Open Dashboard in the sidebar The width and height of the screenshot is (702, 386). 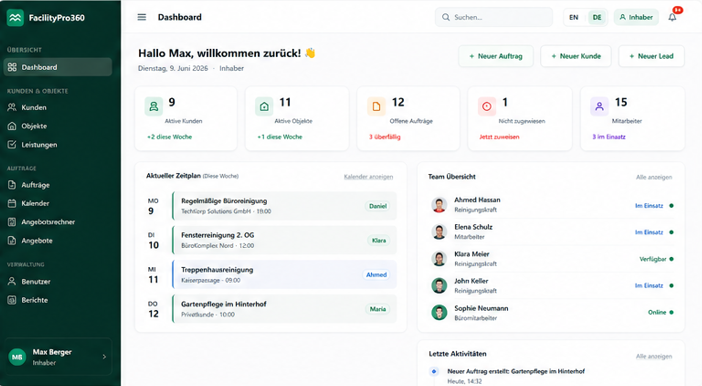pyautogui.click(x=58, y=67)
